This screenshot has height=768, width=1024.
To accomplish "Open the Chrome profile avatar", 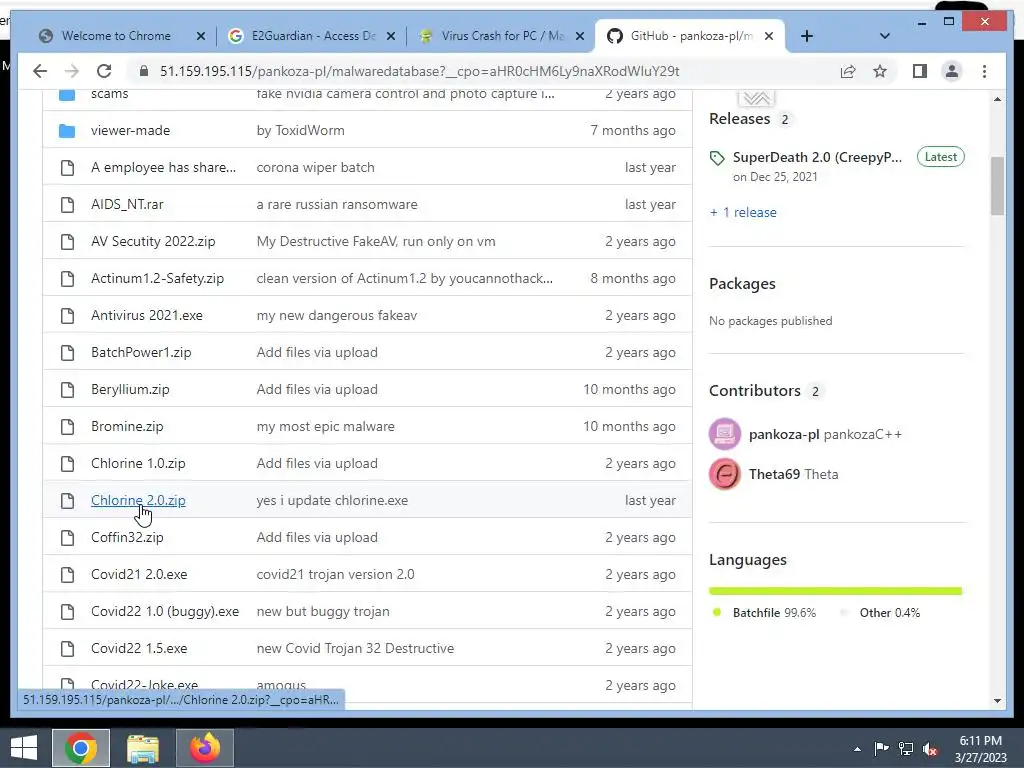I will point(952,71).
